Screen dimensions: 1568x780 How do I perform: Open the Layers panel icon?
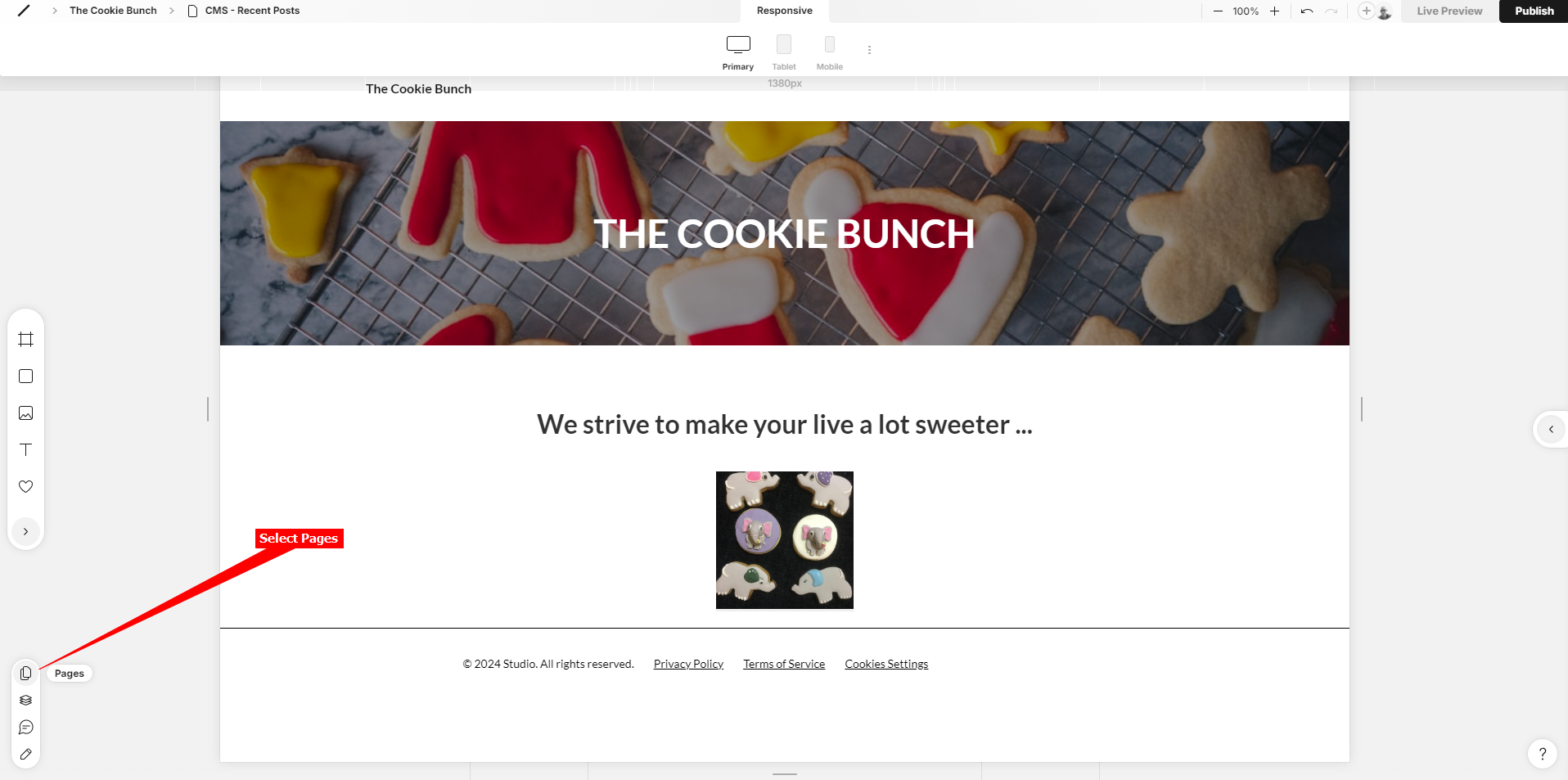[26, 701]
